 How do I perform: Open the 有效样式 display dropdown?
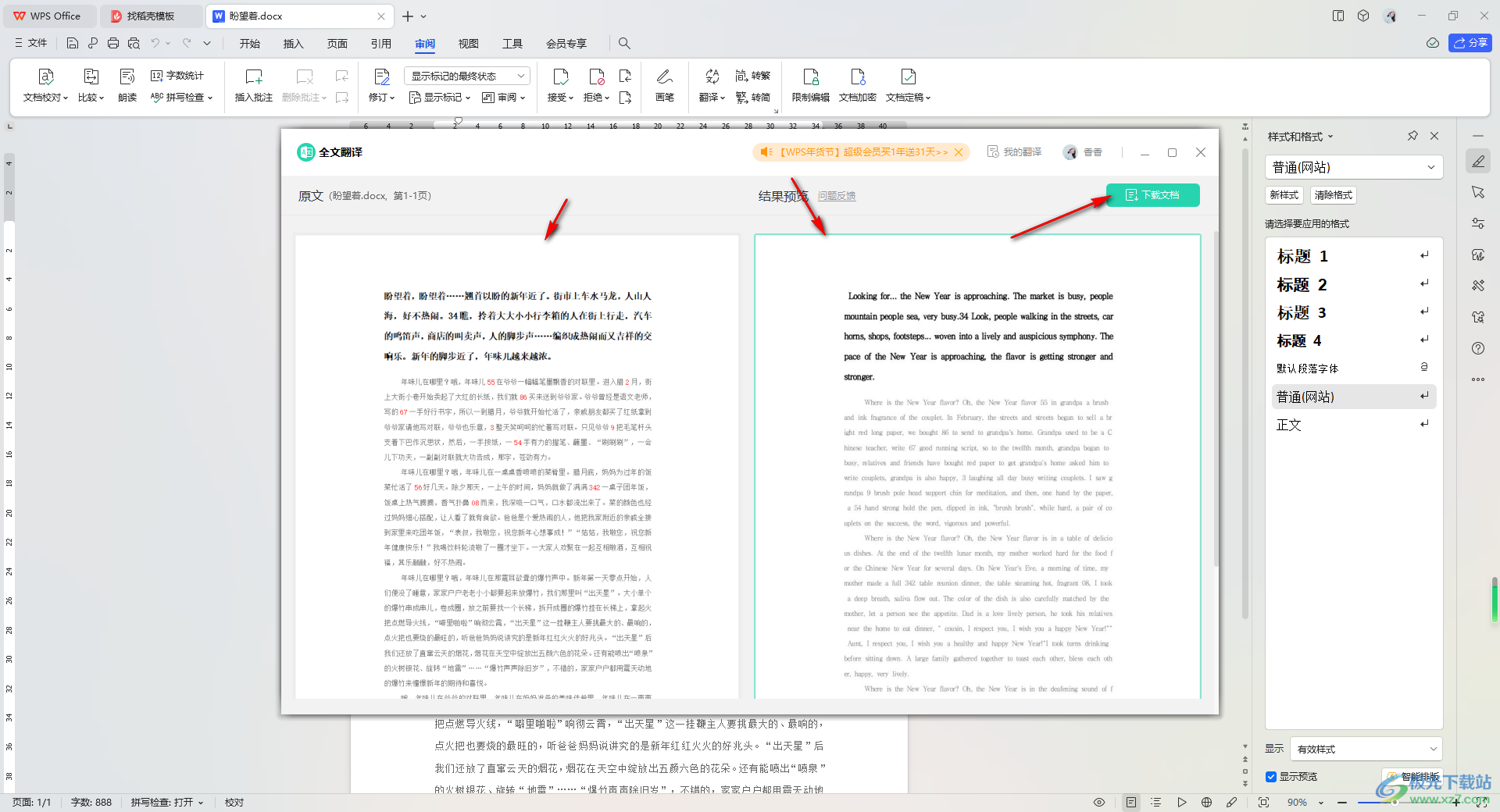[x=1366, y=749]
